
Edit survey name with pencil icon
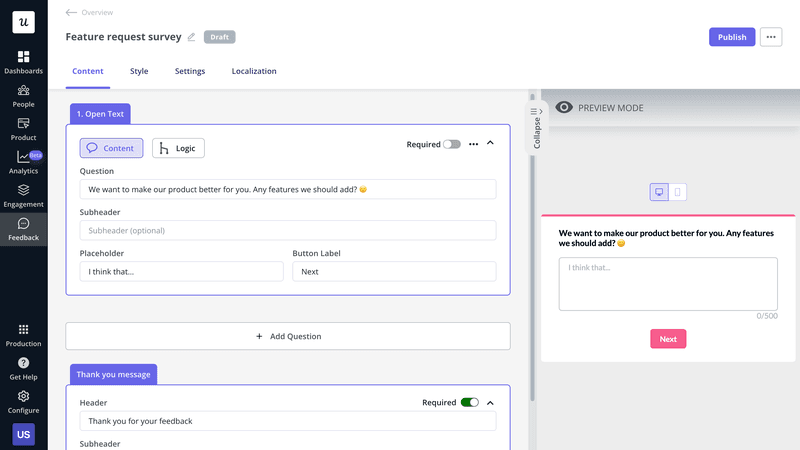(191, 37)
